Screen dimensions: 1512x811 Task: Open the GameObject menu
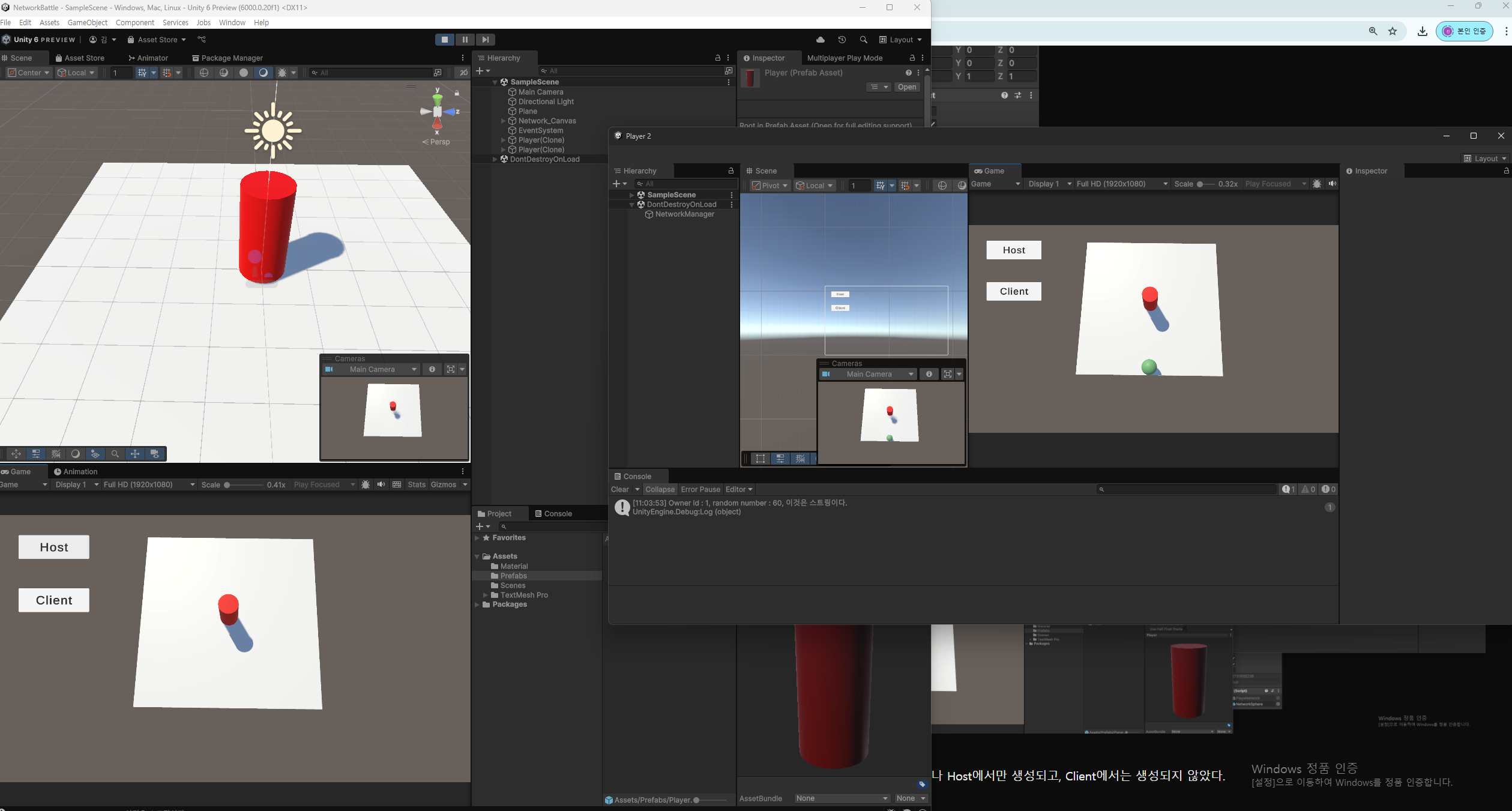click(87, 22)
